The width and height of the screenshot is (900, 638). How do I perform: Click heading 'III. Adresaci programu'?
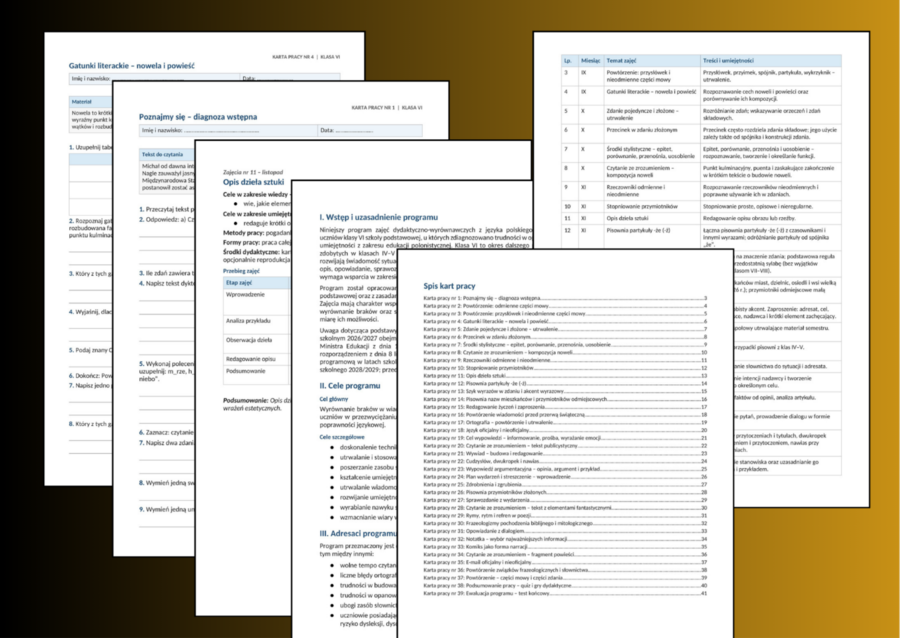point(358,534)
